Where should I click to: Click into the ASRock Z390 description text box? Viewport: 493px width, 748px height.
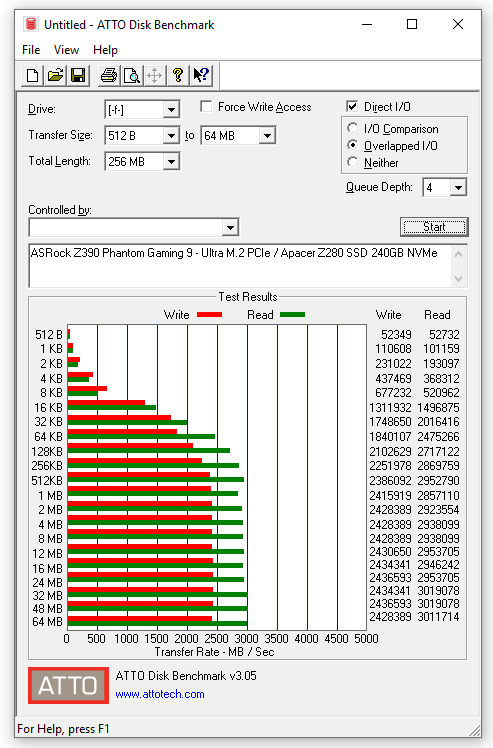240,266
